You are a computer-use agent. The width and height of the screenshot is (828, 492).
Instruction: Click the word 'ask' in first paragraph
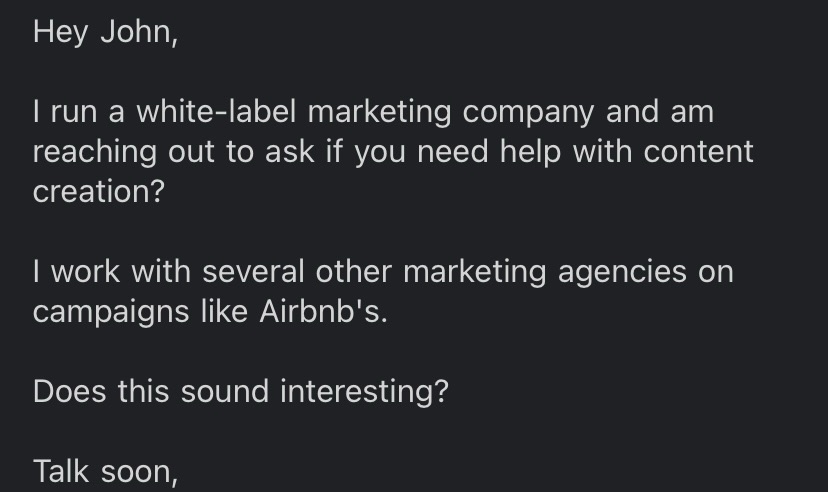pyautogui.click(x=289, y=152)
